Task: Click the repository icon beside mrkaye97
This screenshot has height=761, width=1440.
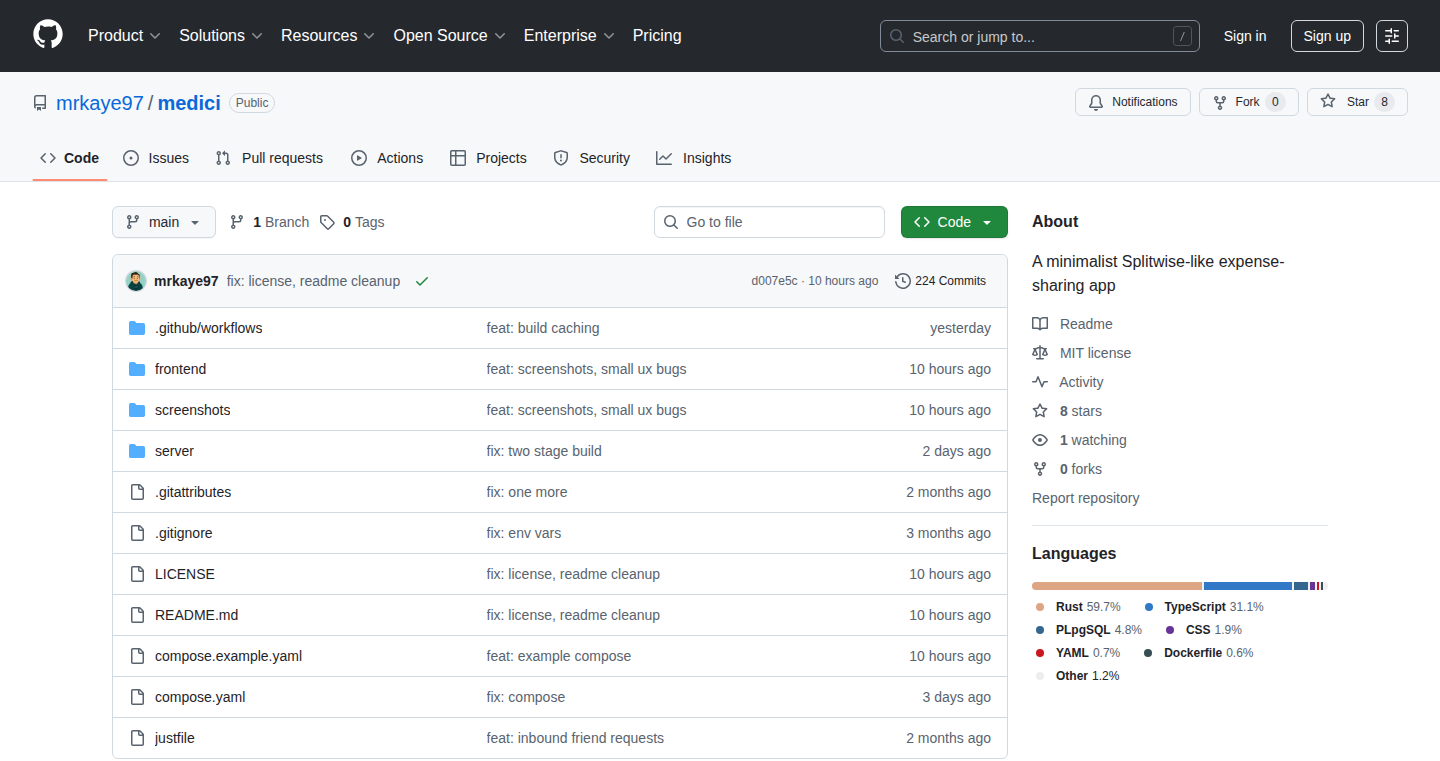Action: (x=40, y=103)
